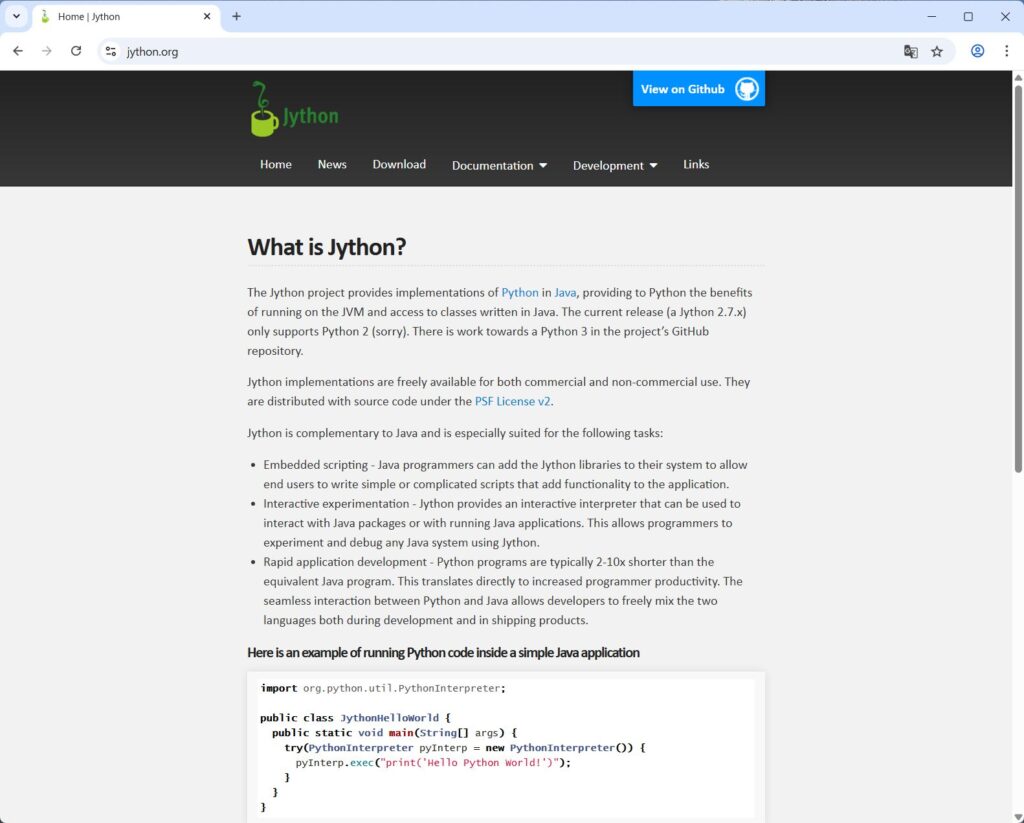Expand the Development dropdown menu
Screen dimensions: 1024x823
point(614,165)
